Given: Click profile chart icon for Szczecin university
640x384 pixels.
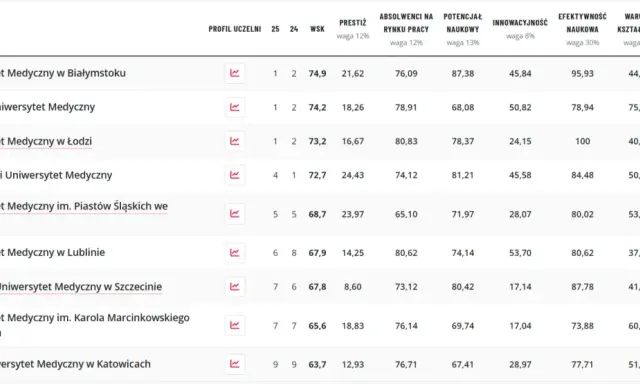Looking at the screenshot, I should coord(235,286).
